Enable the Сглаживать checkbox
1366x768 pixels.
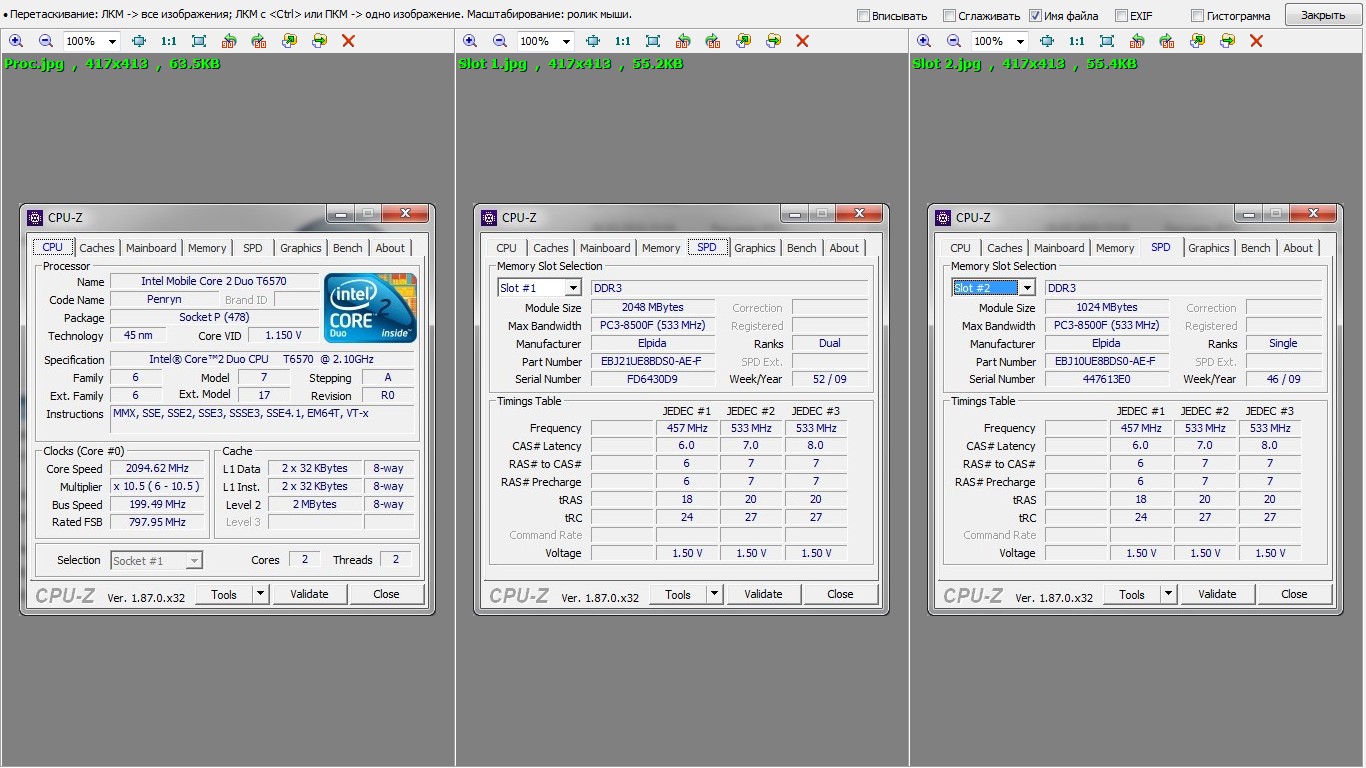[950, 16]
